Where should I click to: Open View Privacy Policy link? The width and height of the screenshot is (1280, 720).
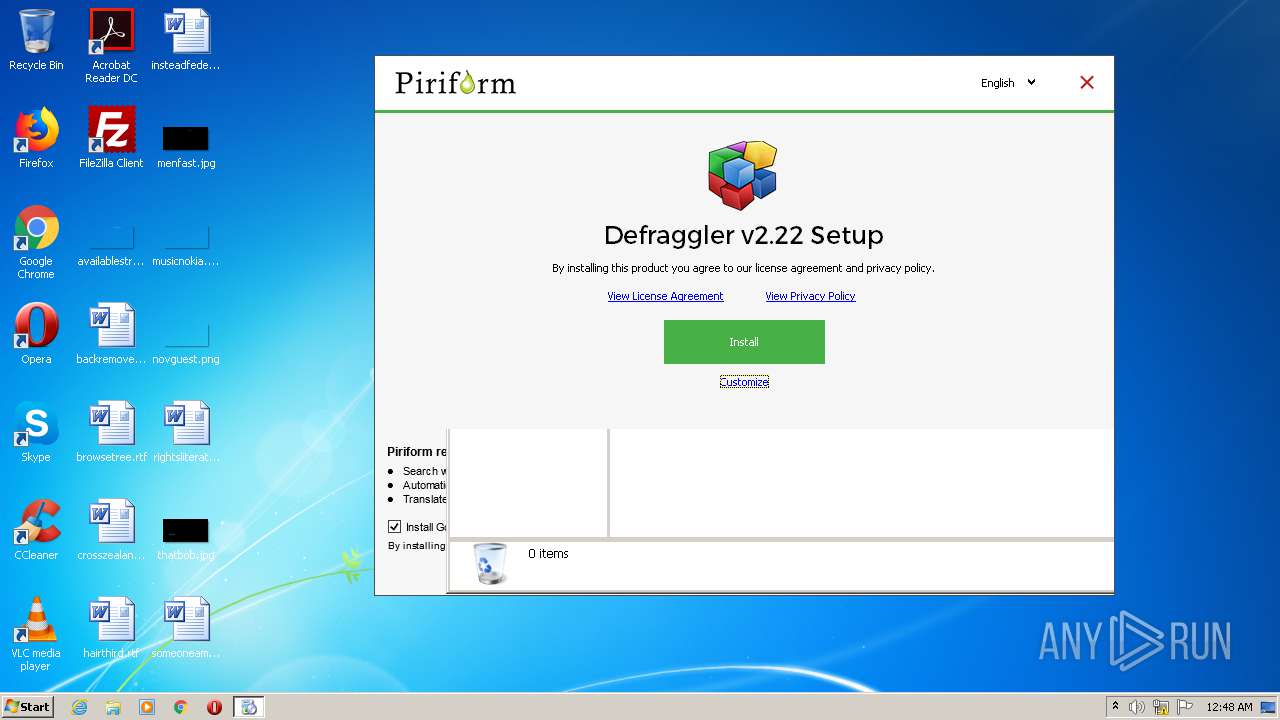coord(810,296)
